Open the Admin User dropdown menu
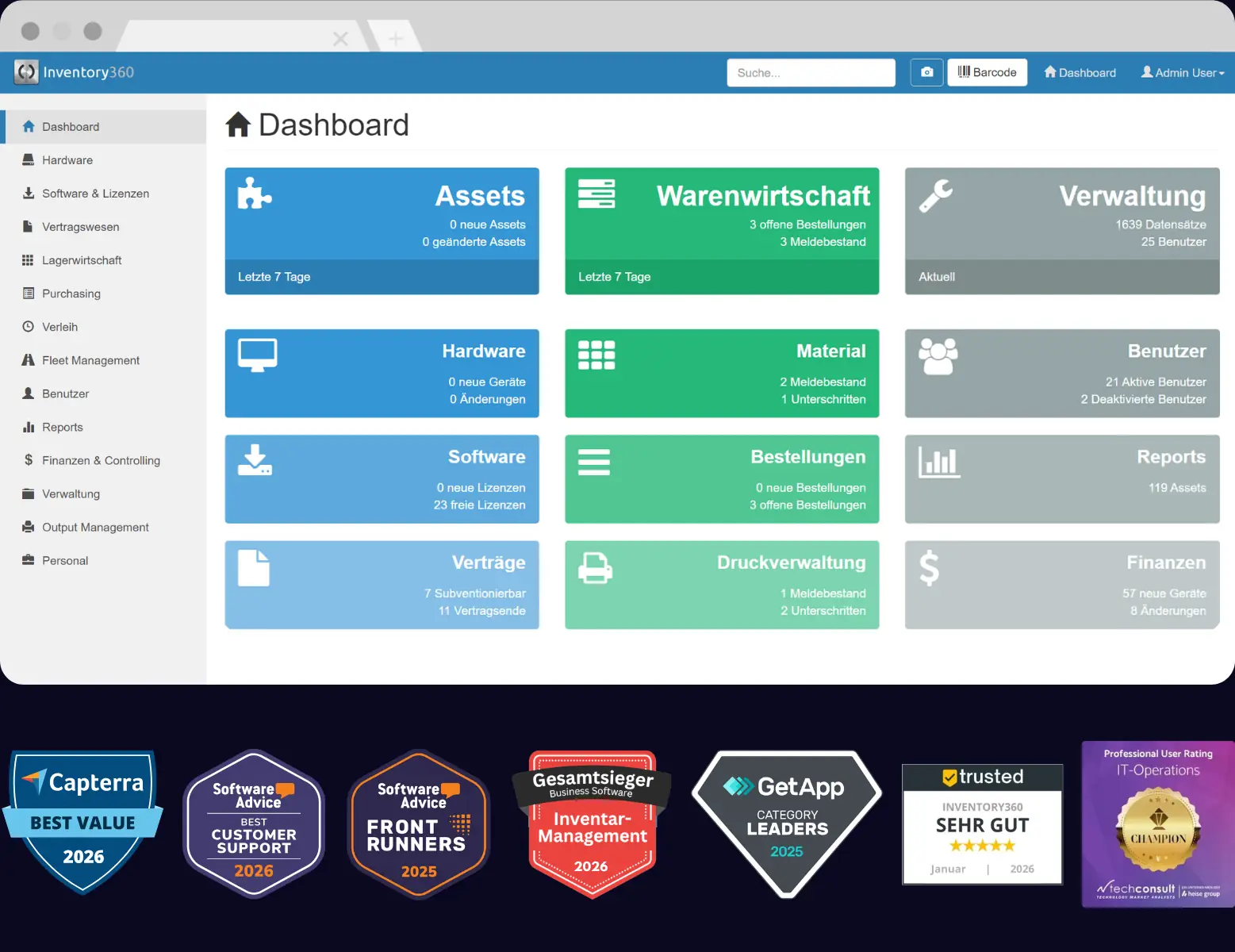 point(1183,72)
